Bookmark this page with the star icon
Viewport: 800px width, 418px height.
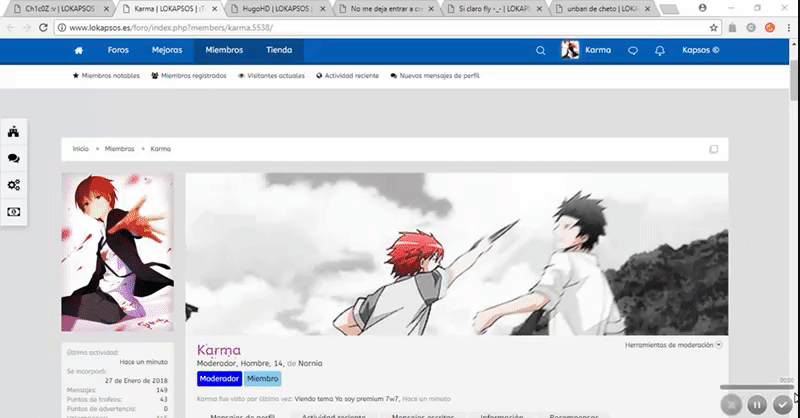pyautogui.click(x=714, y=27)
